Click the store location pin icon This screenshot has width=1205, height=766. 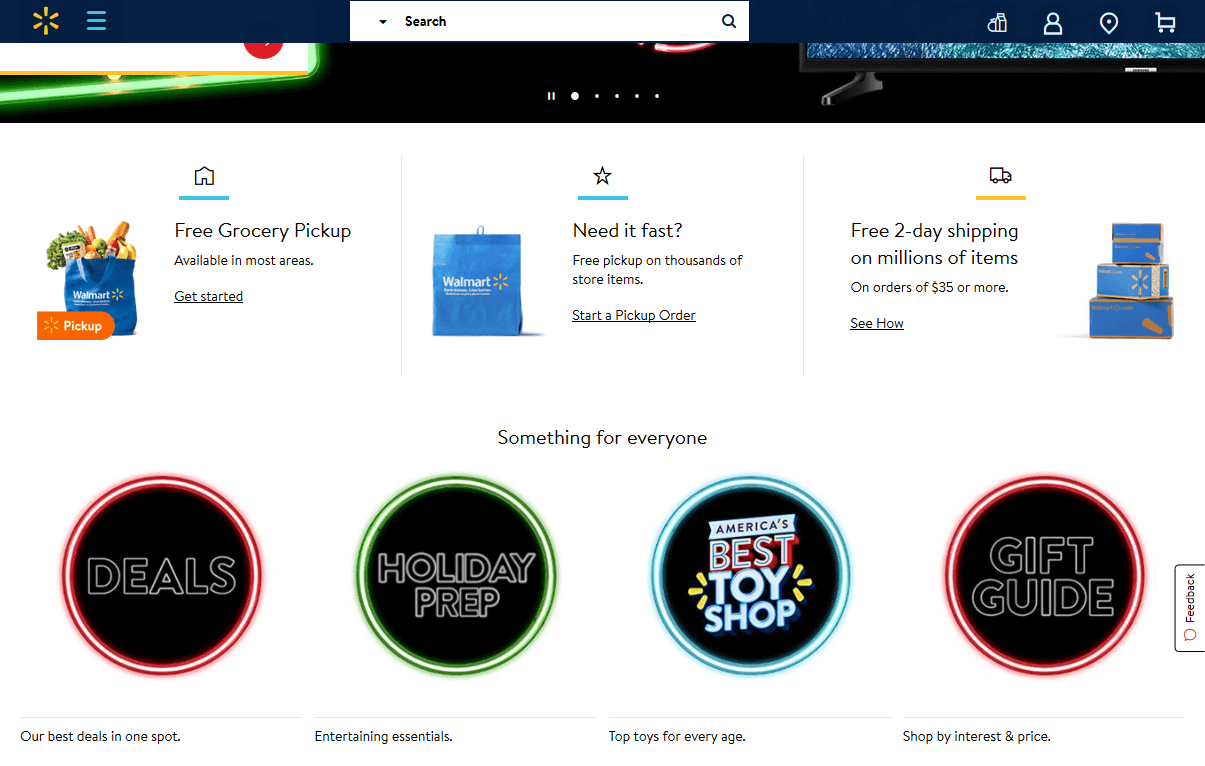[1108, 22]
